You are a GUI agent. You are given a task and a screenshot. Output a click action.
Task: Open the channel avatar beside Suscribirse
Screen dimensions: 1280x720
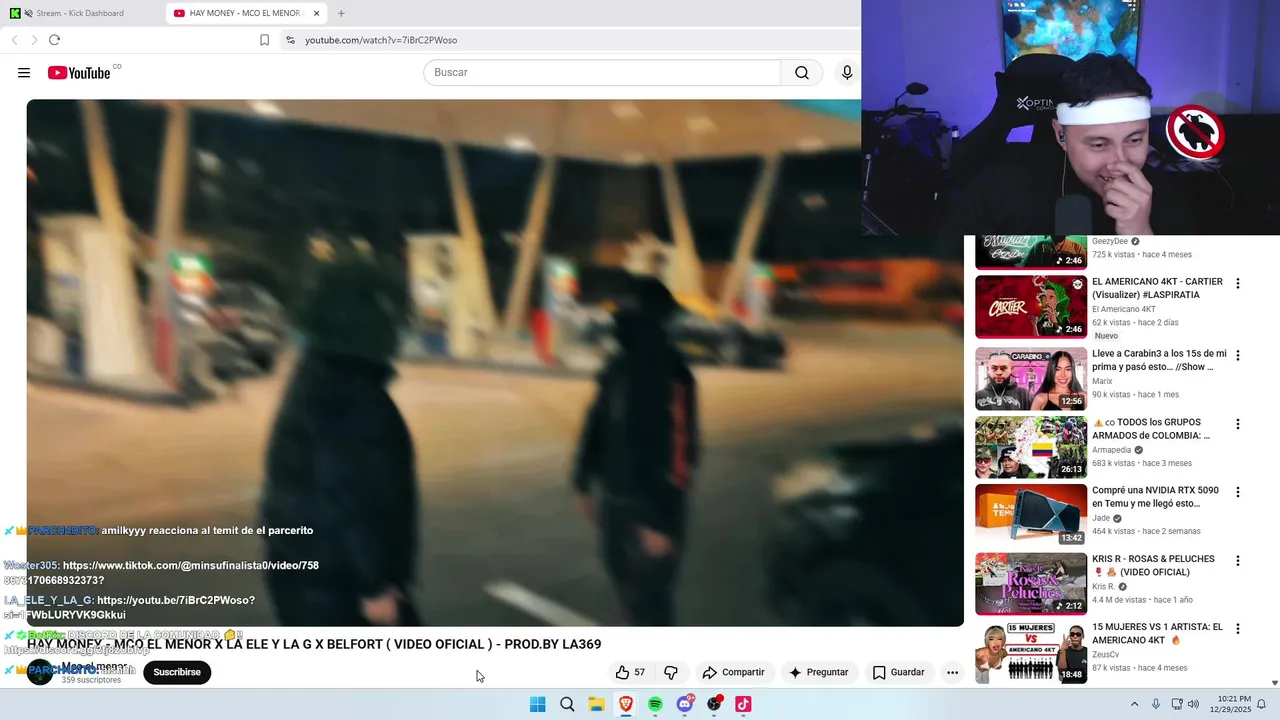pyautogui.click(x=40, y=672)
